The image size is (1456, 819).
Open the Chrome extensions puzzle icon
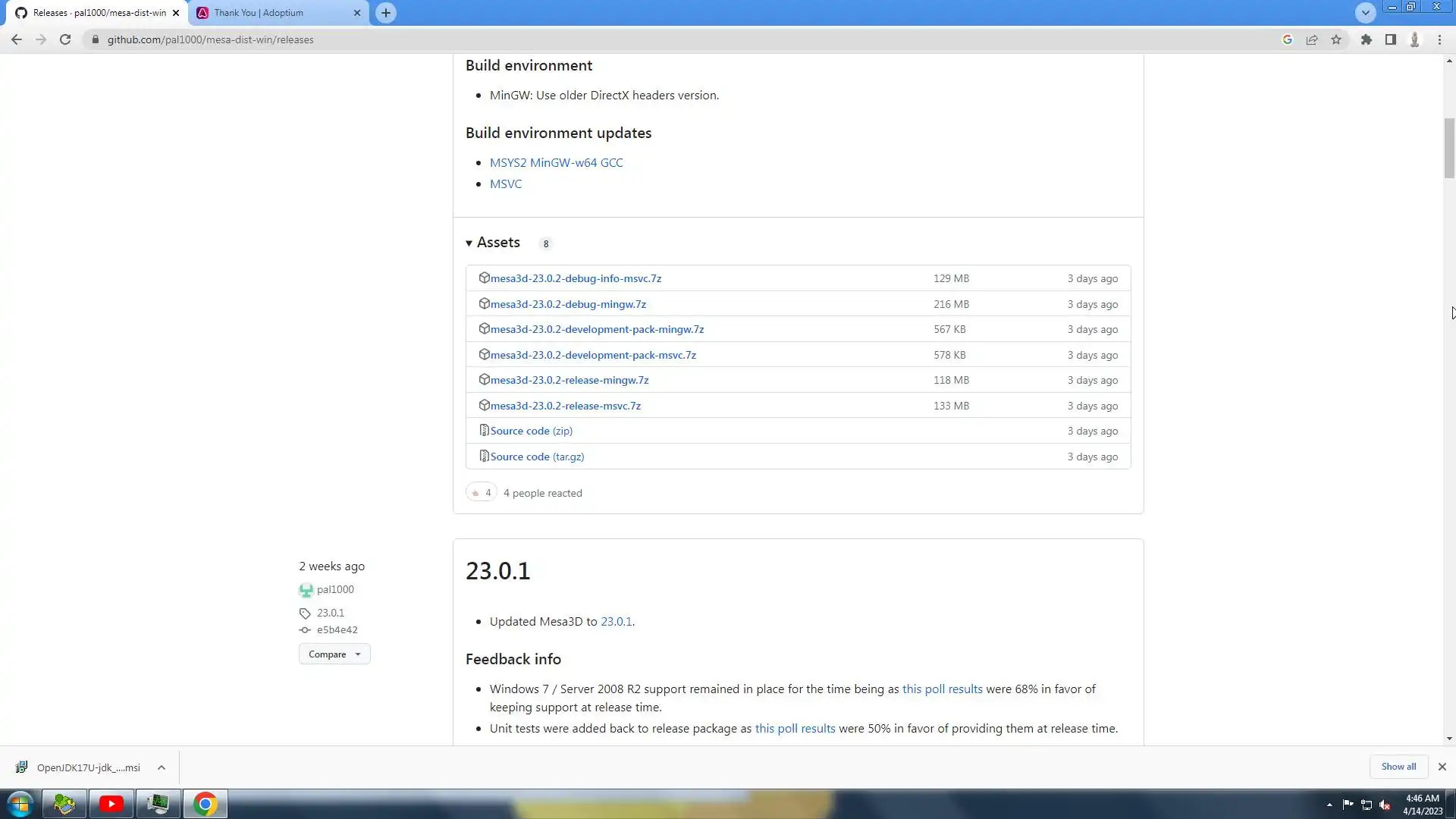tap(1366, 39)
